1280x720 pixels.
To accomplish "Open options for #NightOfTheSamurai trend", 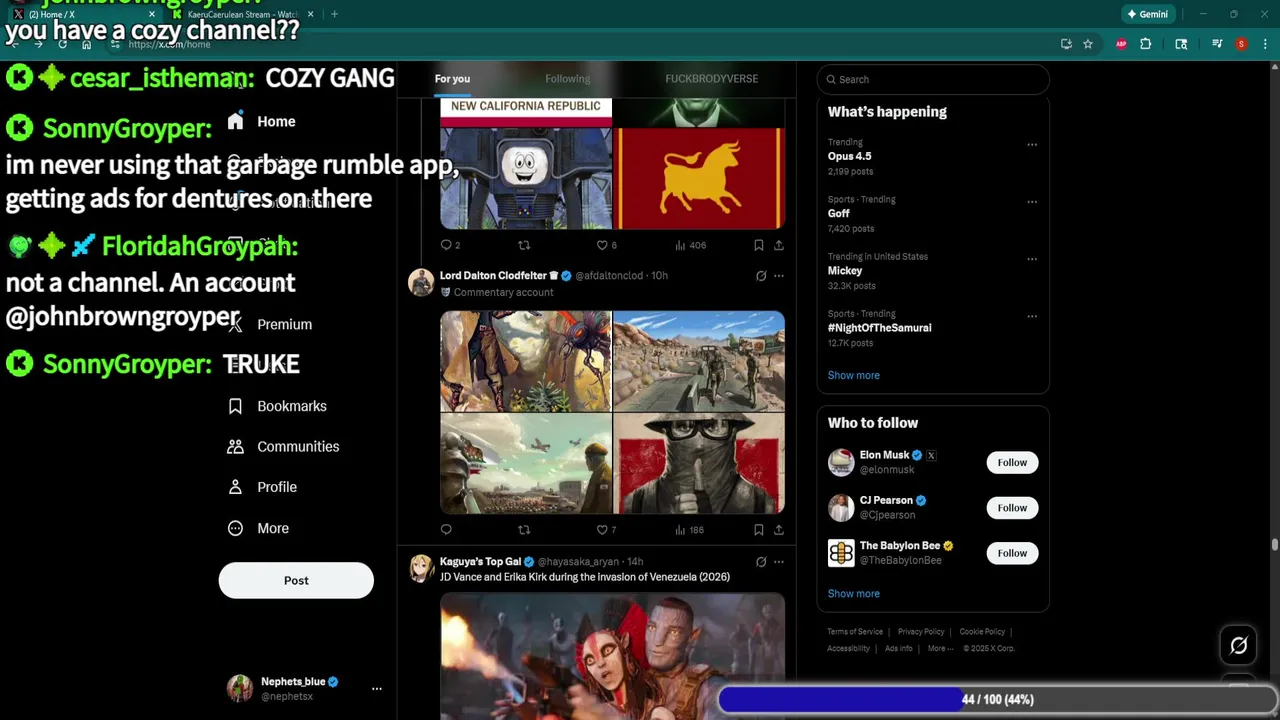I will 1031,316.
